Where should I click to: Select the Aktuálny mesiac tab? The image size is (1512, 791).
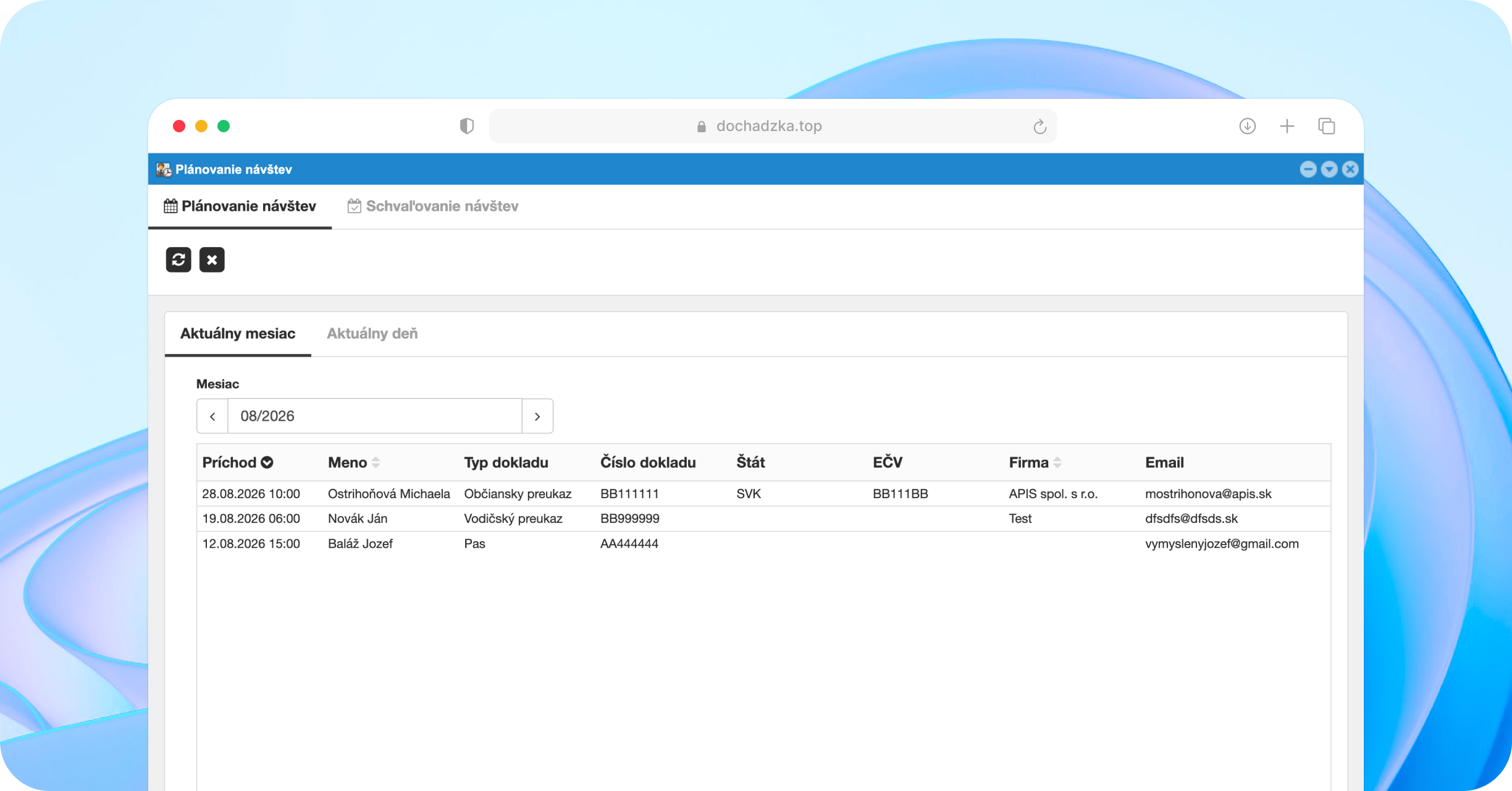point(238,334)
